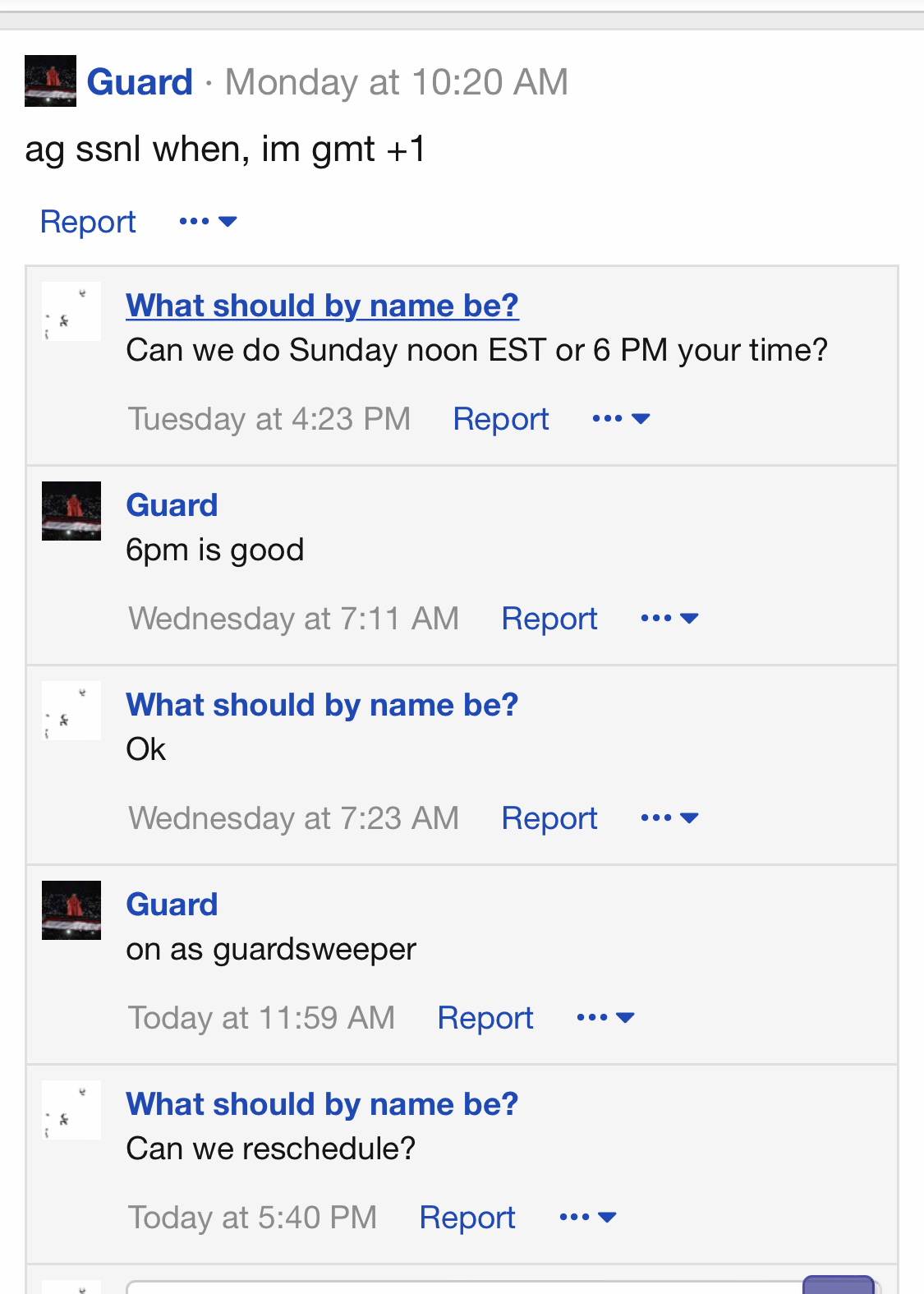Report the Wednesday 7:23 AM comment
Image resolution: width=924 pixels, height=1294 pixels.
coord(549,818)
